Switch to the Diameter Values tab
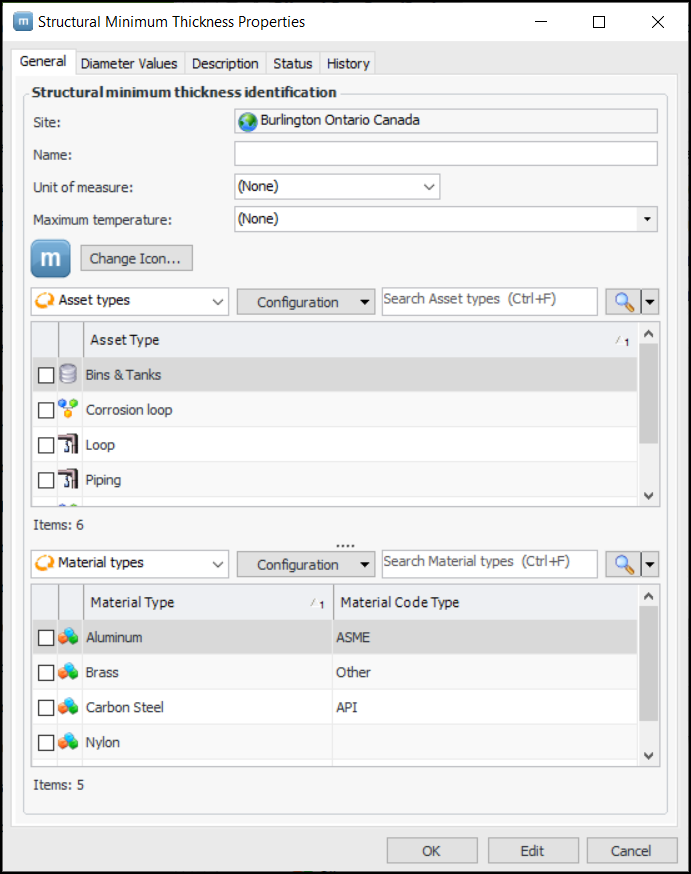This screenshot has height=874, width=691. (129, 63)
